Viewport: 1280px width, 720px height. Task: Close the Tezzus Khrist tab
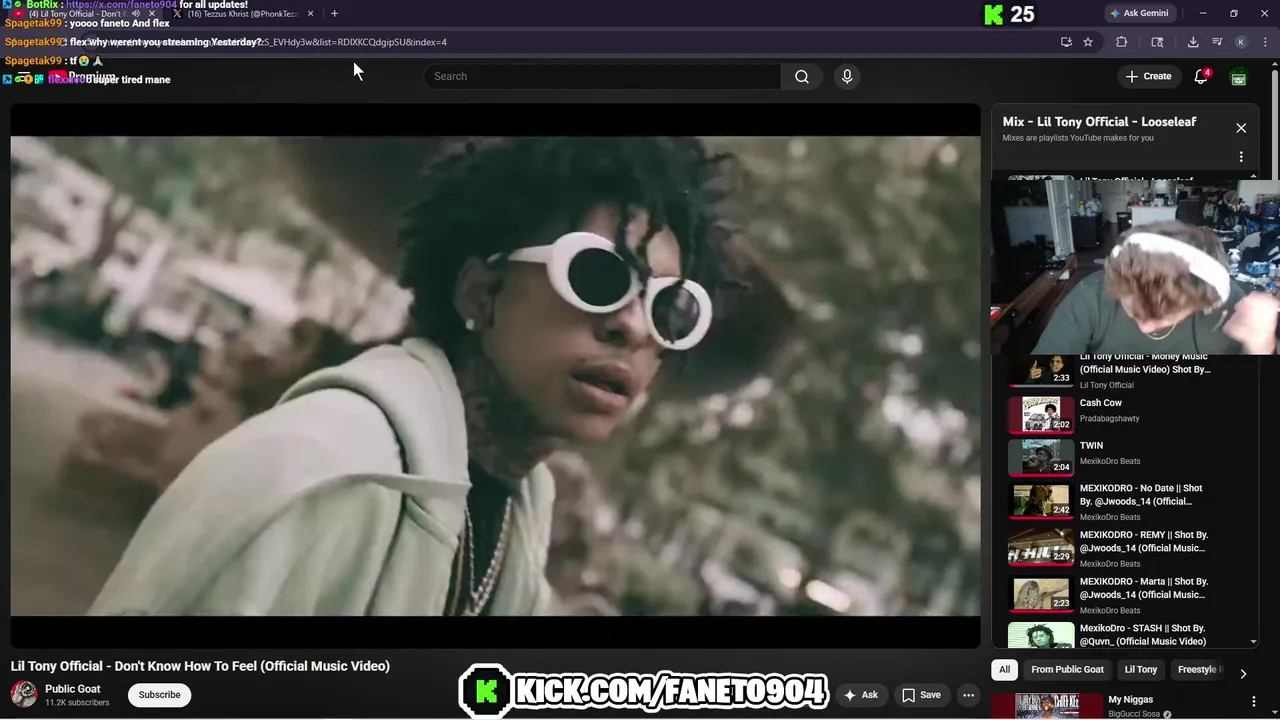[x=310, y=14]
